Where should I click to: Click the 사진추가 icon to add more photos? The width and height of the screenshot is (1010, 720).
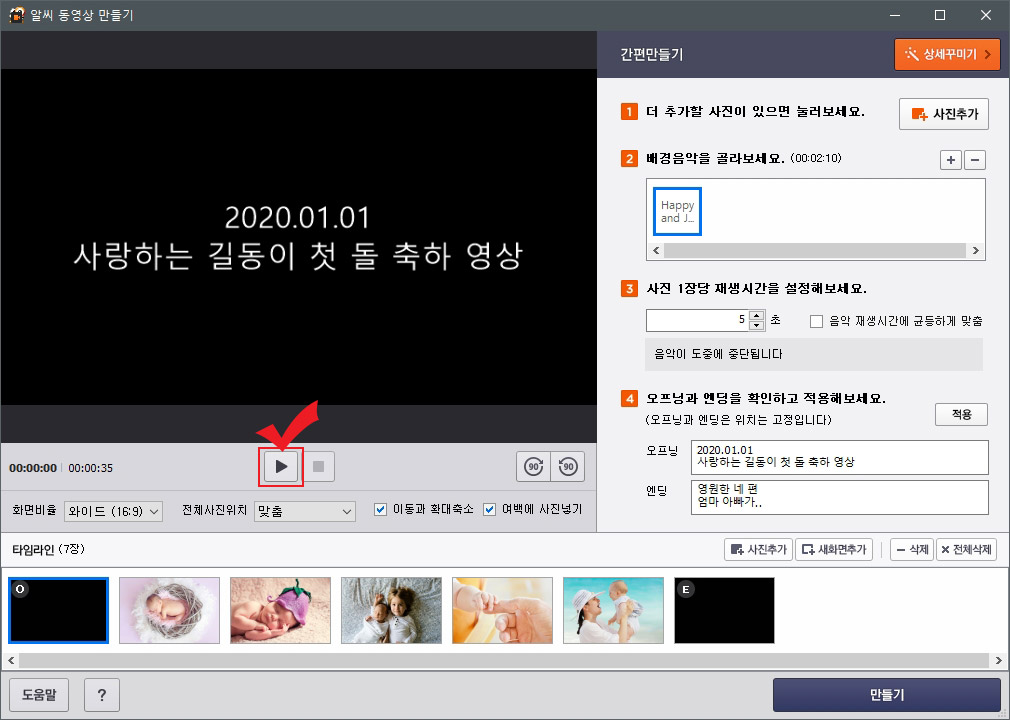tap(942, 114)
